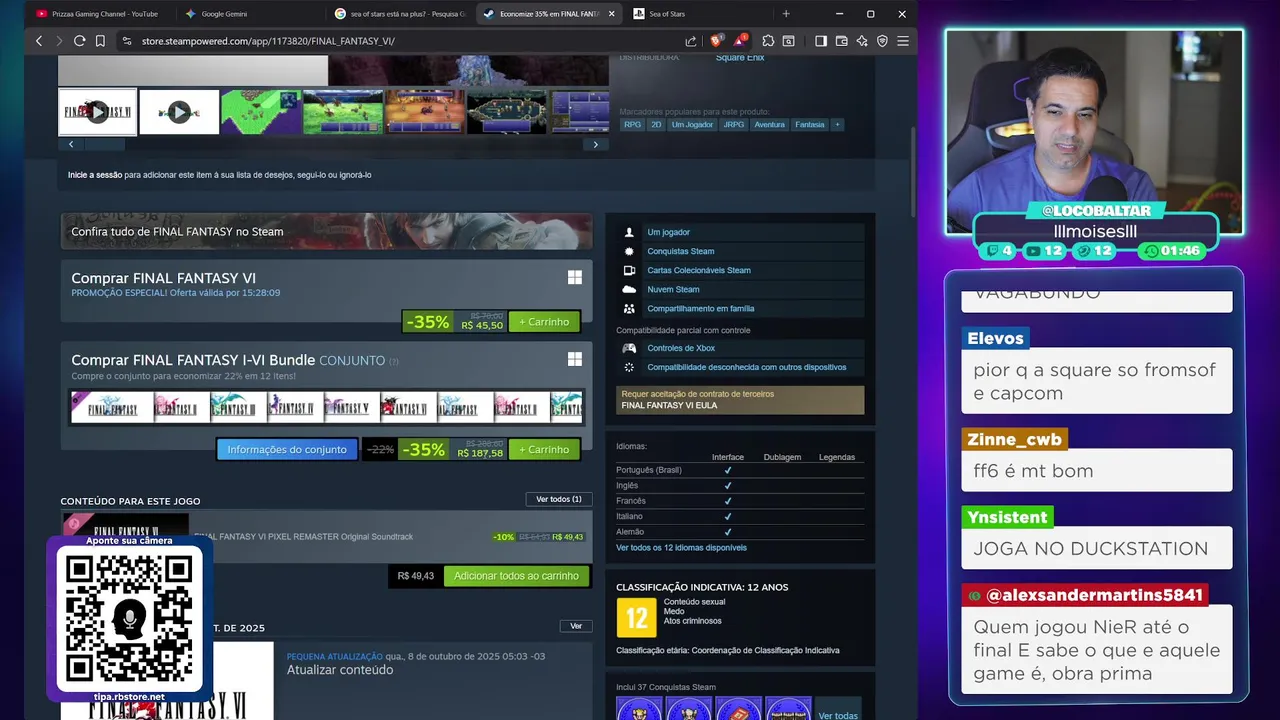Image resolution: width=1280 pixels, height=720 pixels.
Task: Click the thumbnail strip scrollbar
Action: pyautogui.click(x=105, y=144)
